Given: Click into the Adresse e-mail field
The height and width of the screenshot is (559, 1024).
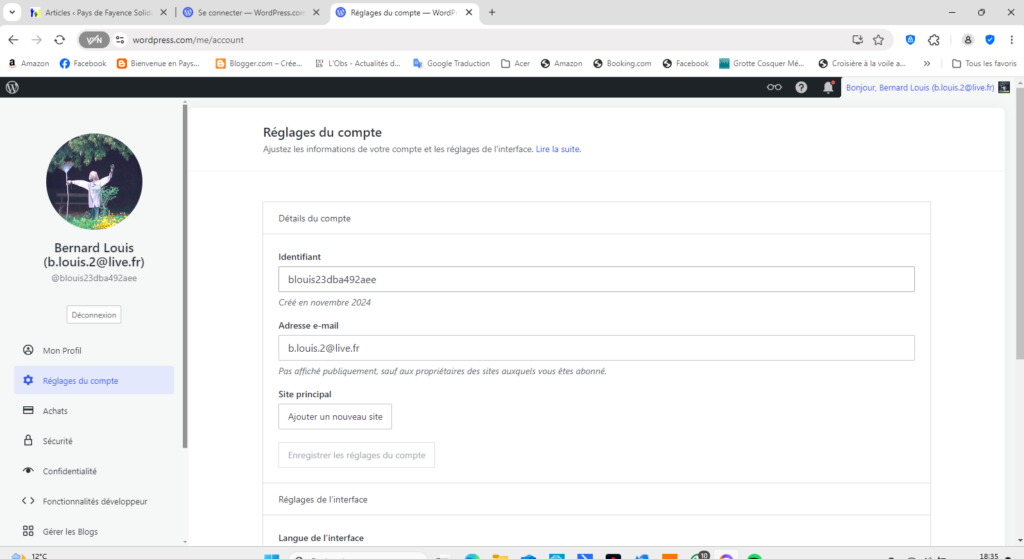Looking at the screenshot, I should tap(596, 348).
